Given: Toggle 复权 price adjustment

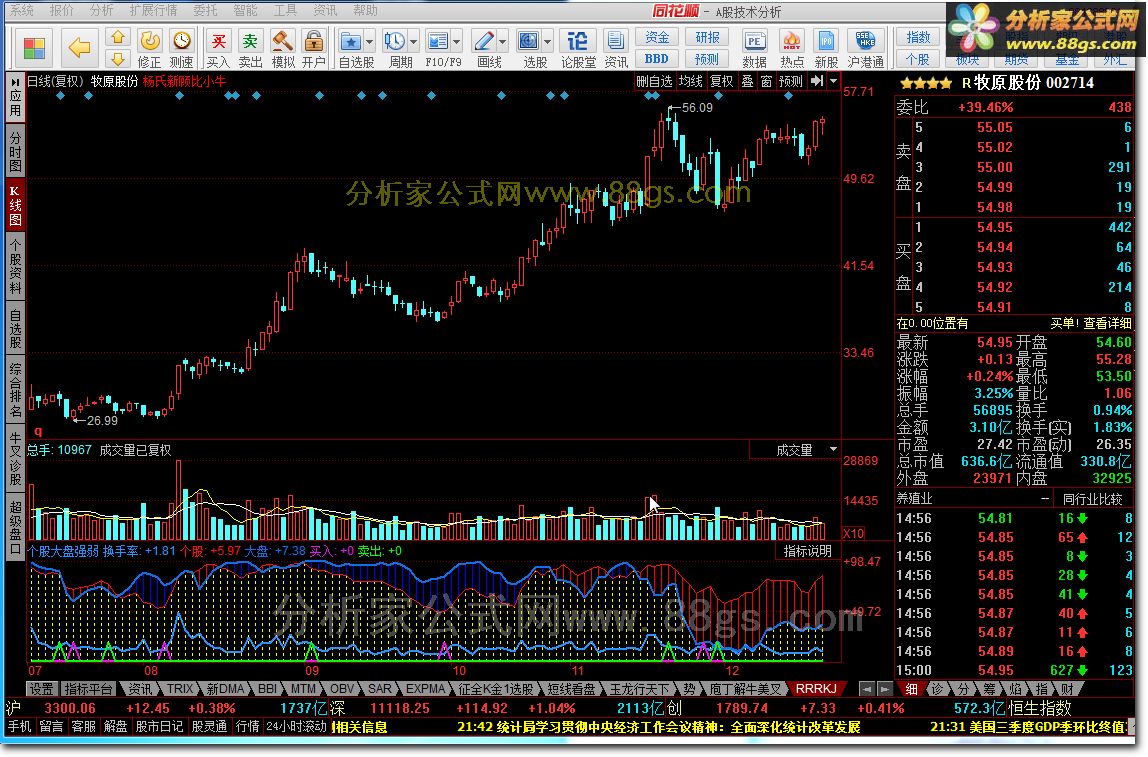Looking at the screenshot, I should point(721,81).
